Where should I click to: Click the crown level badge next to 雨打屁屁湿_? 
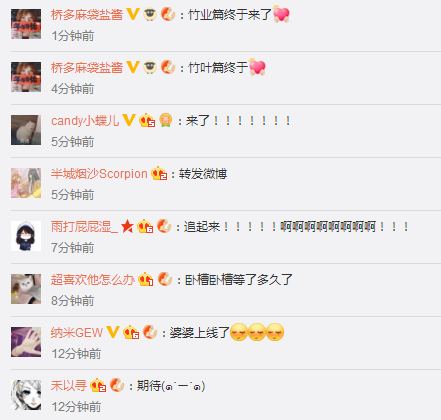tap(145, 227)
